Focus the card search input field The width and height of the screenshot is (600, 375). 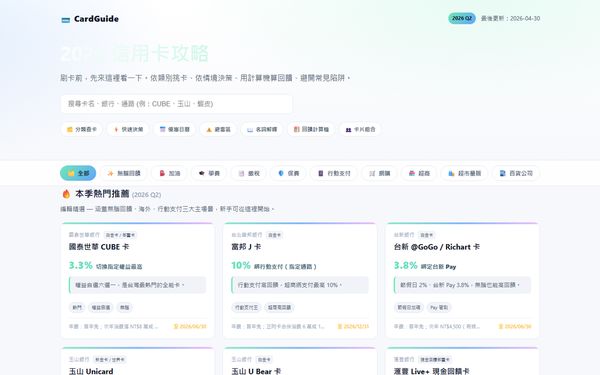click(x=176, y=104)
